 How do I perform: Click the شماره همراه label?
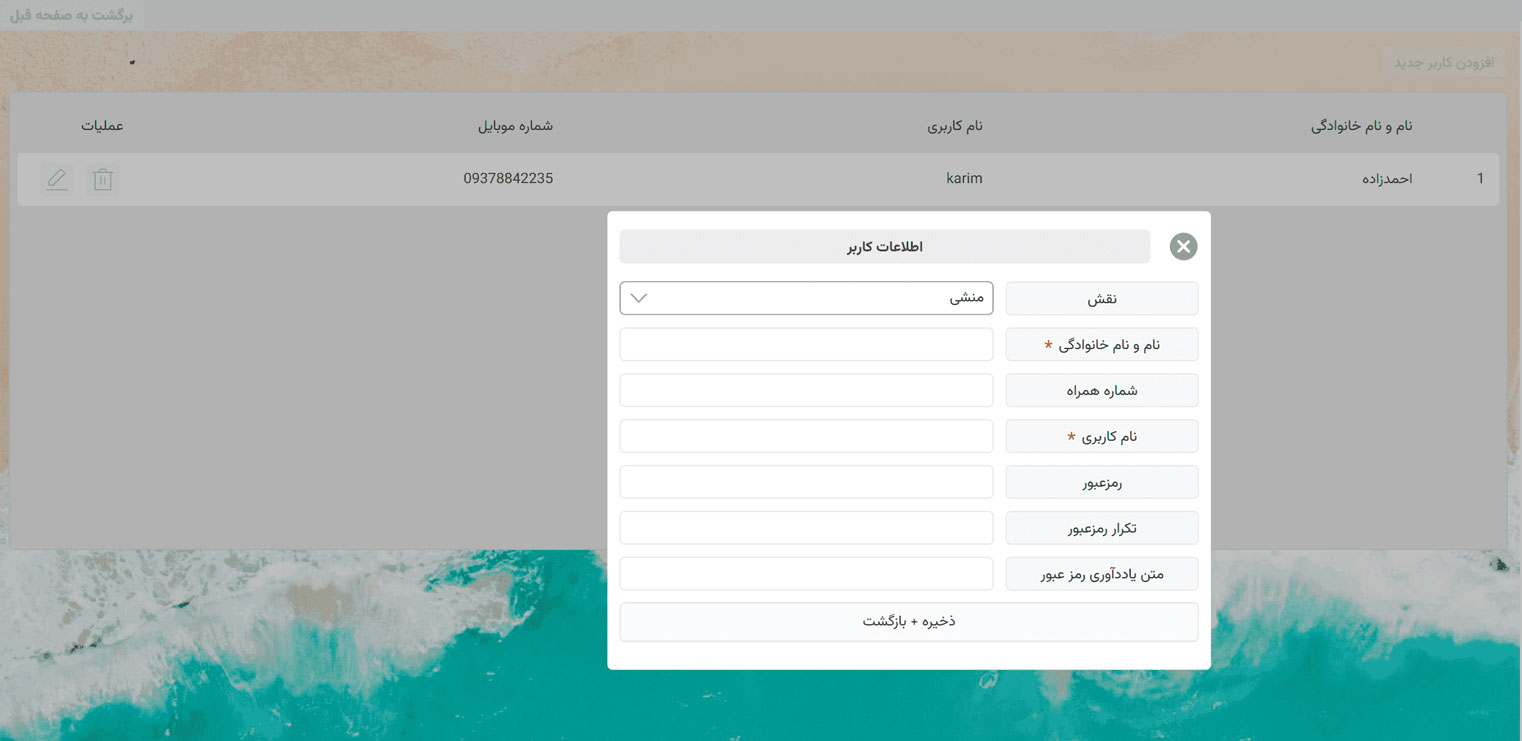[x=1102, y=390]
